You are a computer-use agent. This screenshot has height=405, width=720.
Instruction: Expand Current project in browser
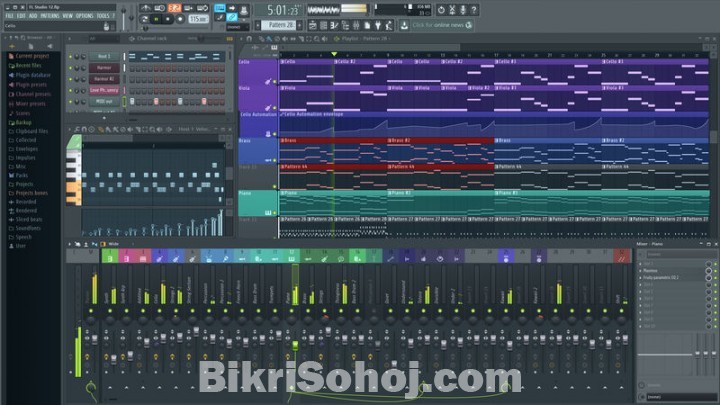coord(28,56)
